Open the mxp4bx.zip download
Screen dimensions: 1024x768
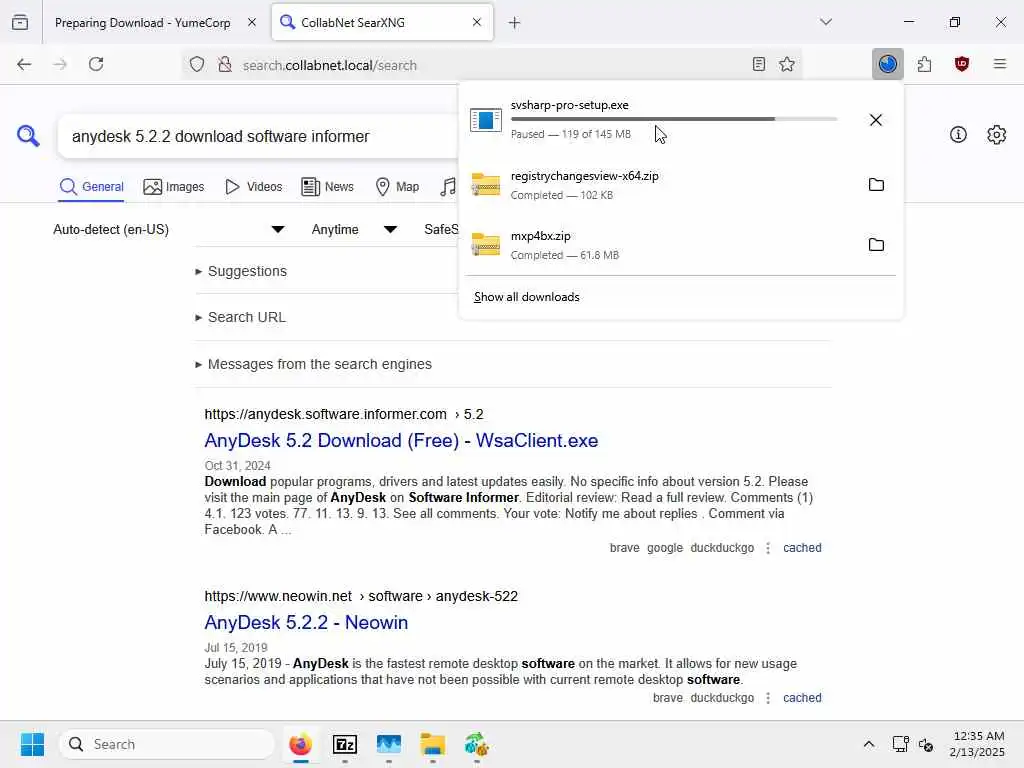click(660, 245)
